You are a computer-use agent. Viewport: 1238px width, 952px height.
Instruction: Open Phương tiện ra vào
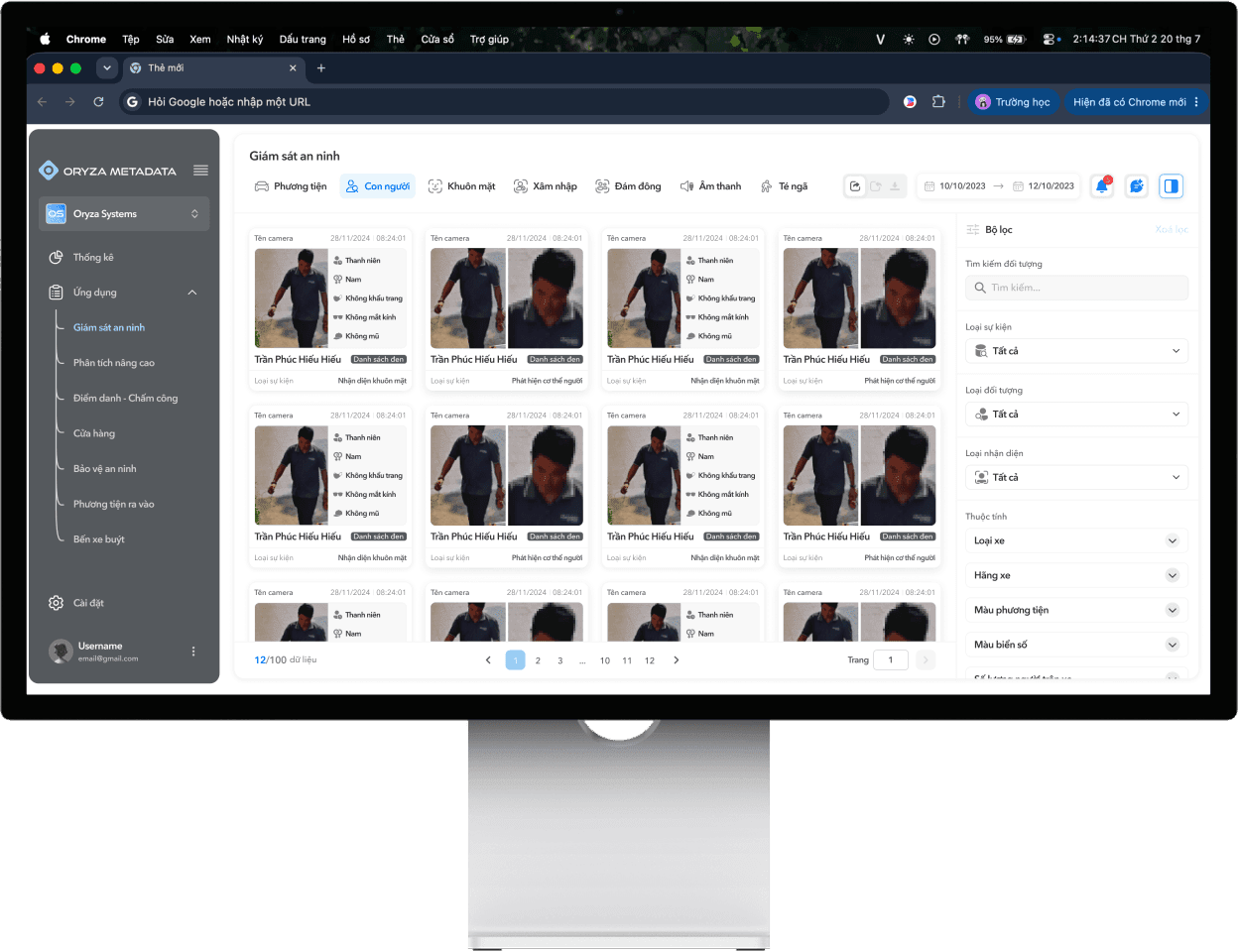point(114,504)
